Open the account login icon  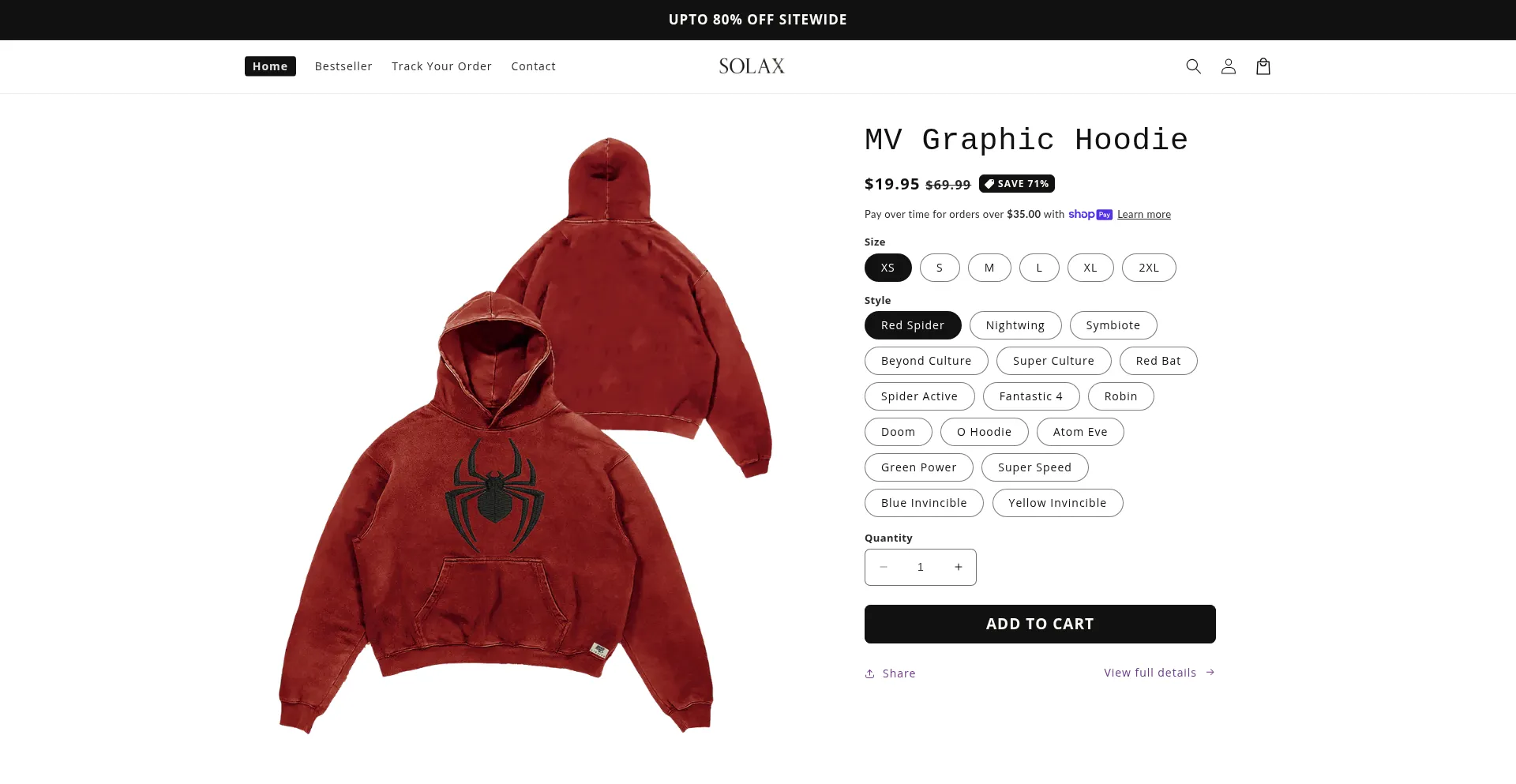[x=1228, y=66]
